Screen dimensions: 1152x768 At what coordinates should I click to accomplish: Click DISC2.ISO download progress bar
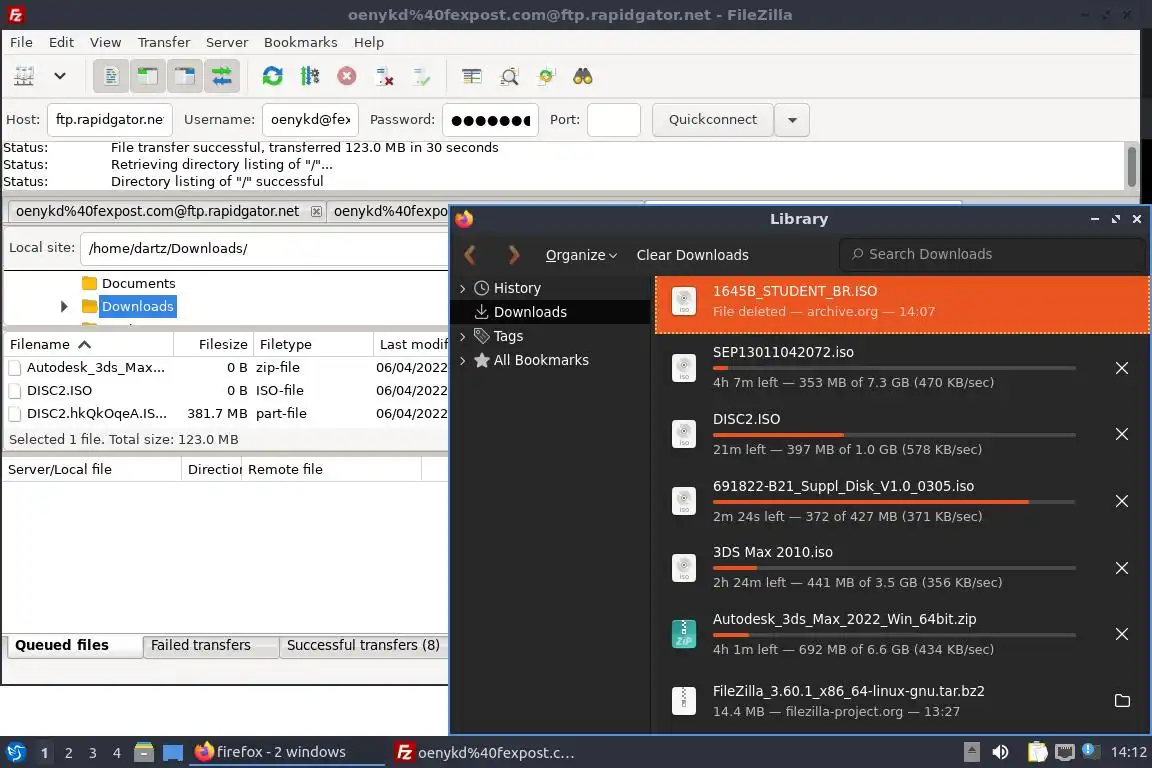coord(894,435)
